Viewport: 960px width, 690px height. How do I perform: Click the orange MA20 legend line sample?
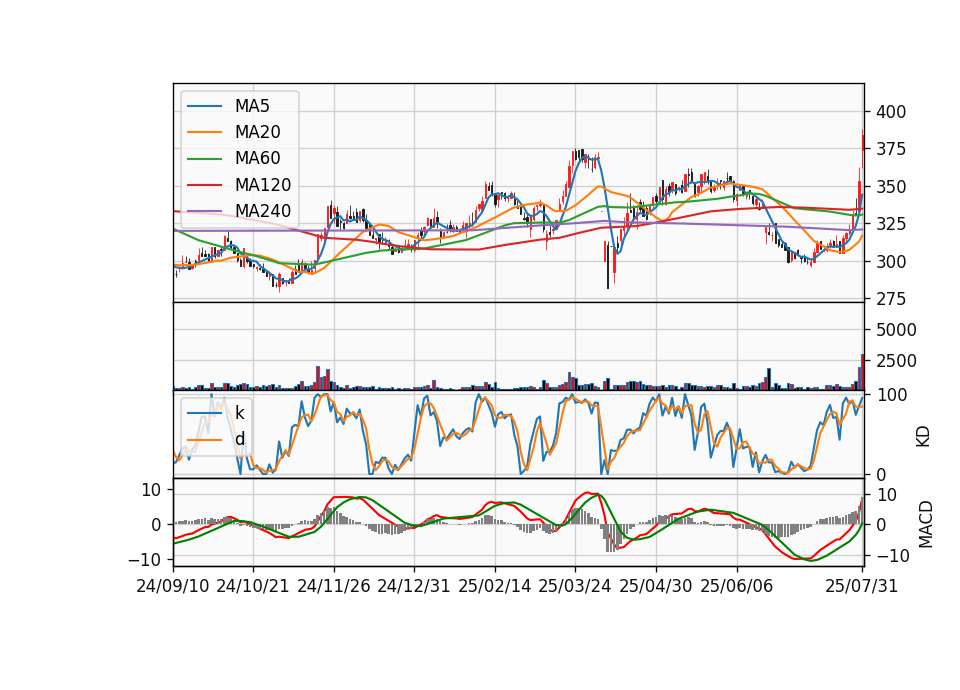click(204, 132)
